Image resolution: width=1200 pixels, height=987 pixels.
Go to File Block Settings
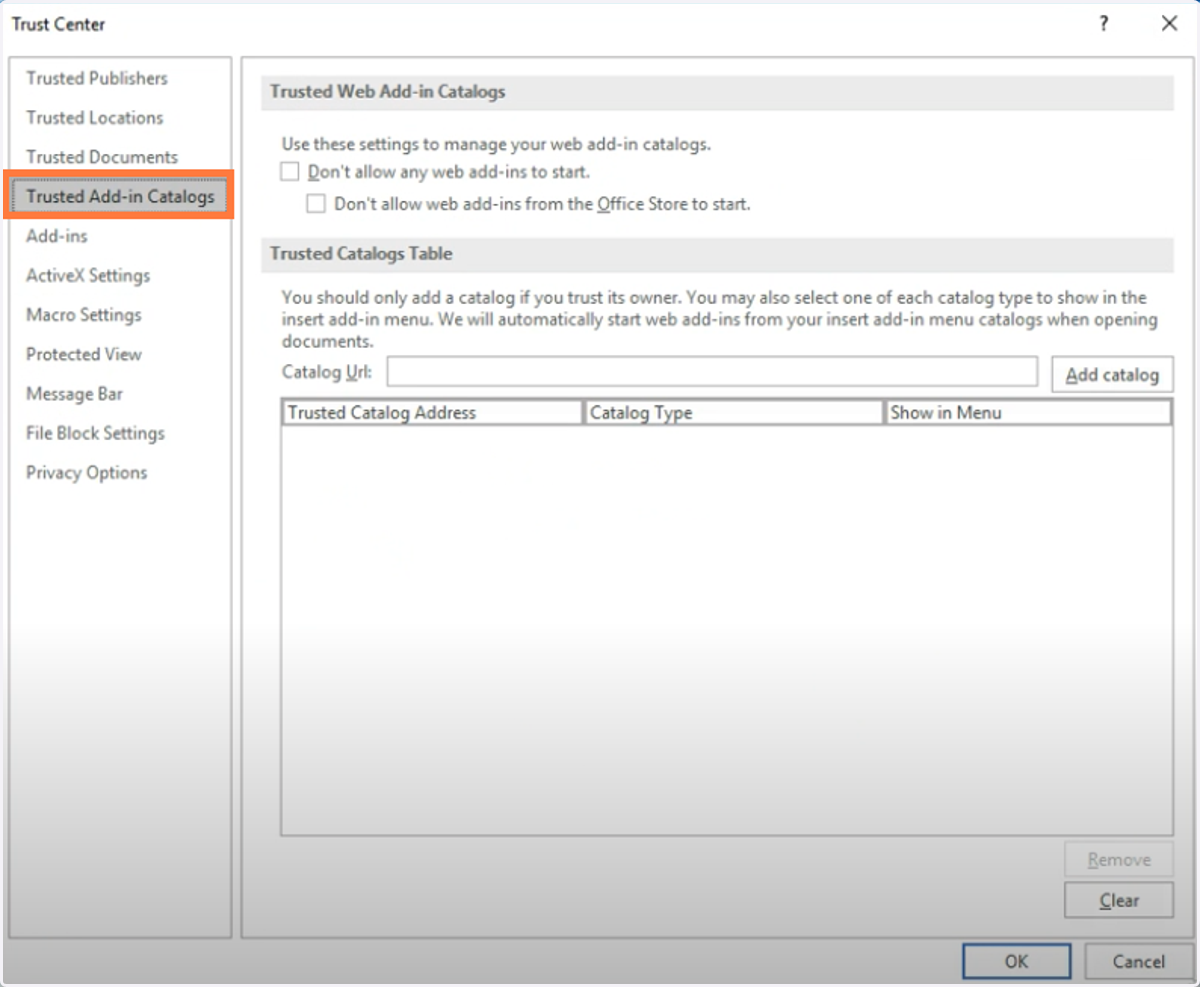(x=95, y=433)
